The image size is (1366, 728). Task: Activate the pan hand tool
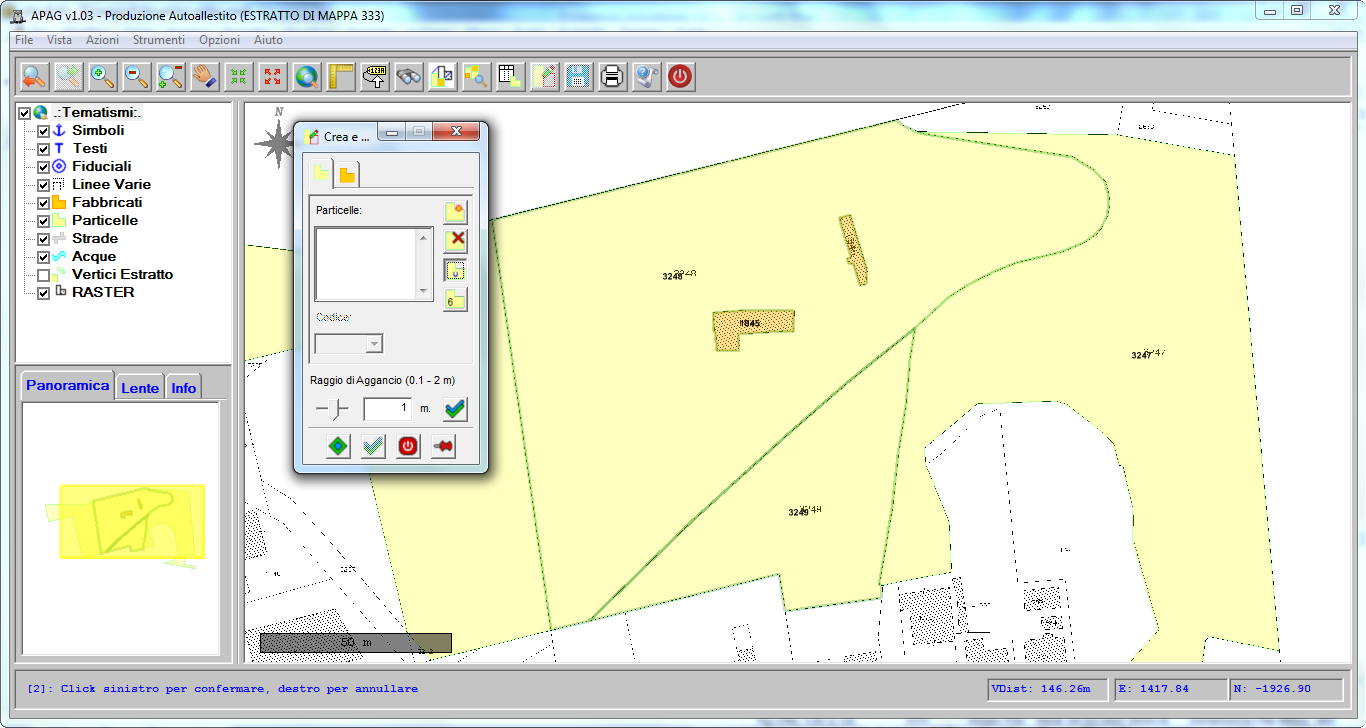pyautogui.click(x=205, y=76)
